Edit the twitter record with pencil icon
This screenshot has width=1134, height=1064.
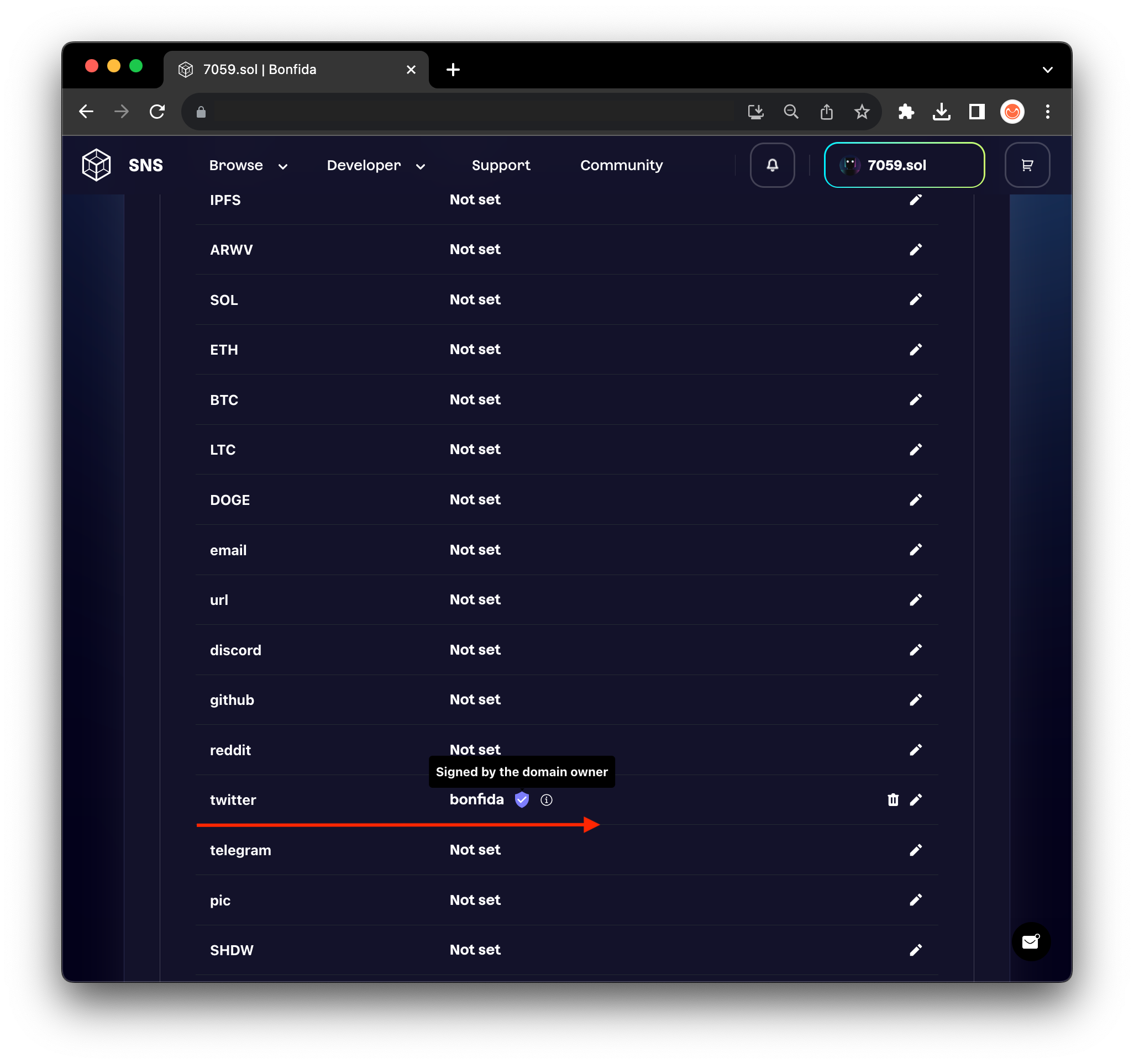916,800
